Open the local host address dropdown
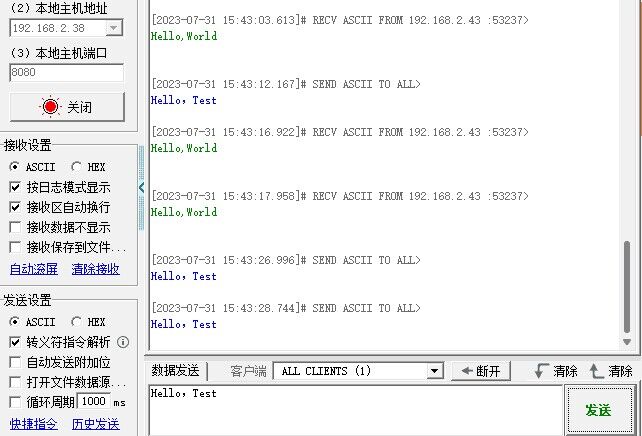The width and height of the screenshot is (642, 436). (x=113, y=29)
